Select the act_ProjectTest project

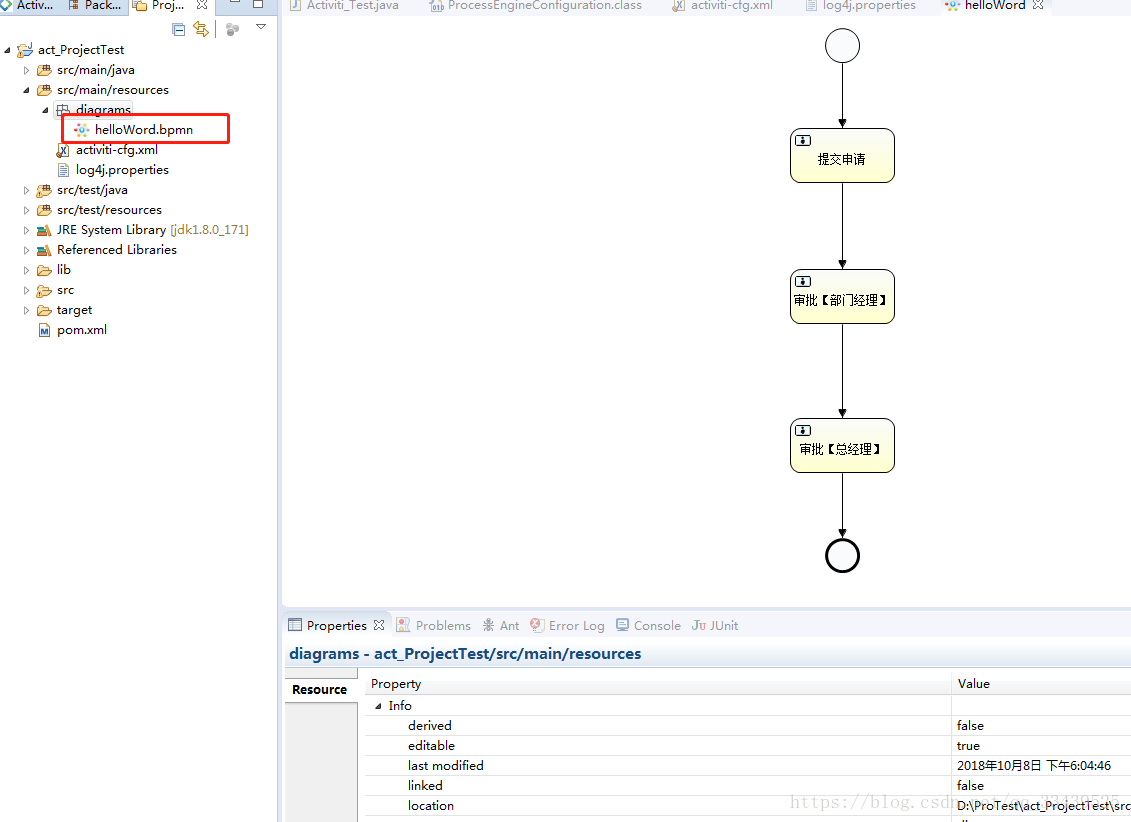click(81, 50)
